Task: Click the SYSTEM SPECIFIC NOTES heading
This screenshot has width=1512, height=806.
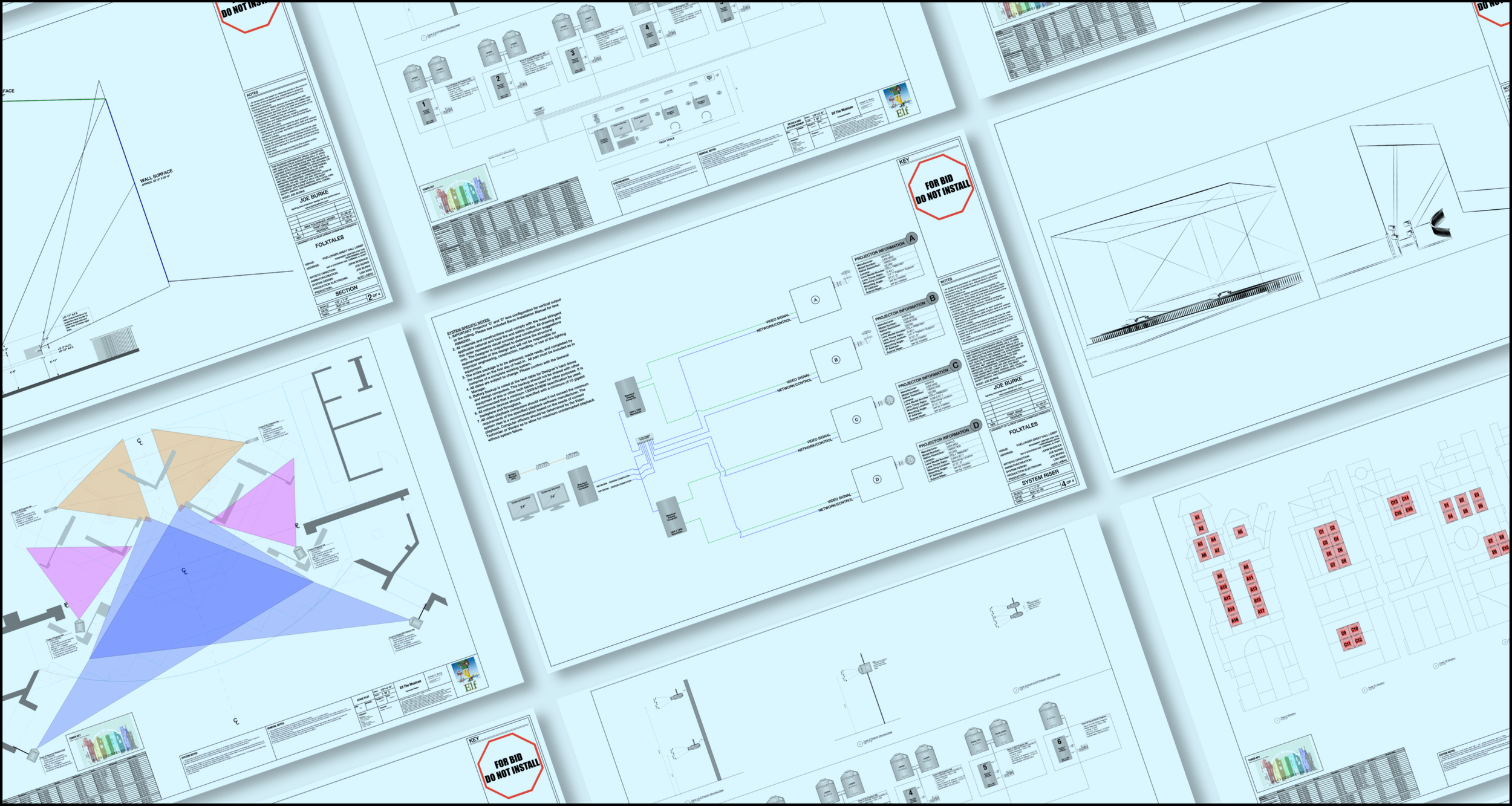Action: coord(469,327)
